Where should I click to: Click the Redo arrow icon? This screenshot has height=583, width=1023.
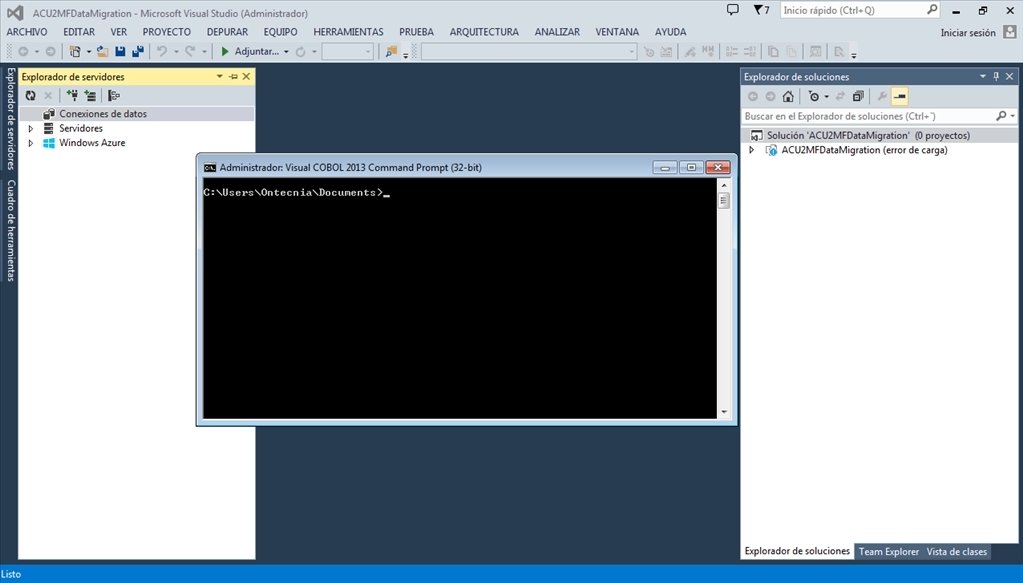(190, 52)
